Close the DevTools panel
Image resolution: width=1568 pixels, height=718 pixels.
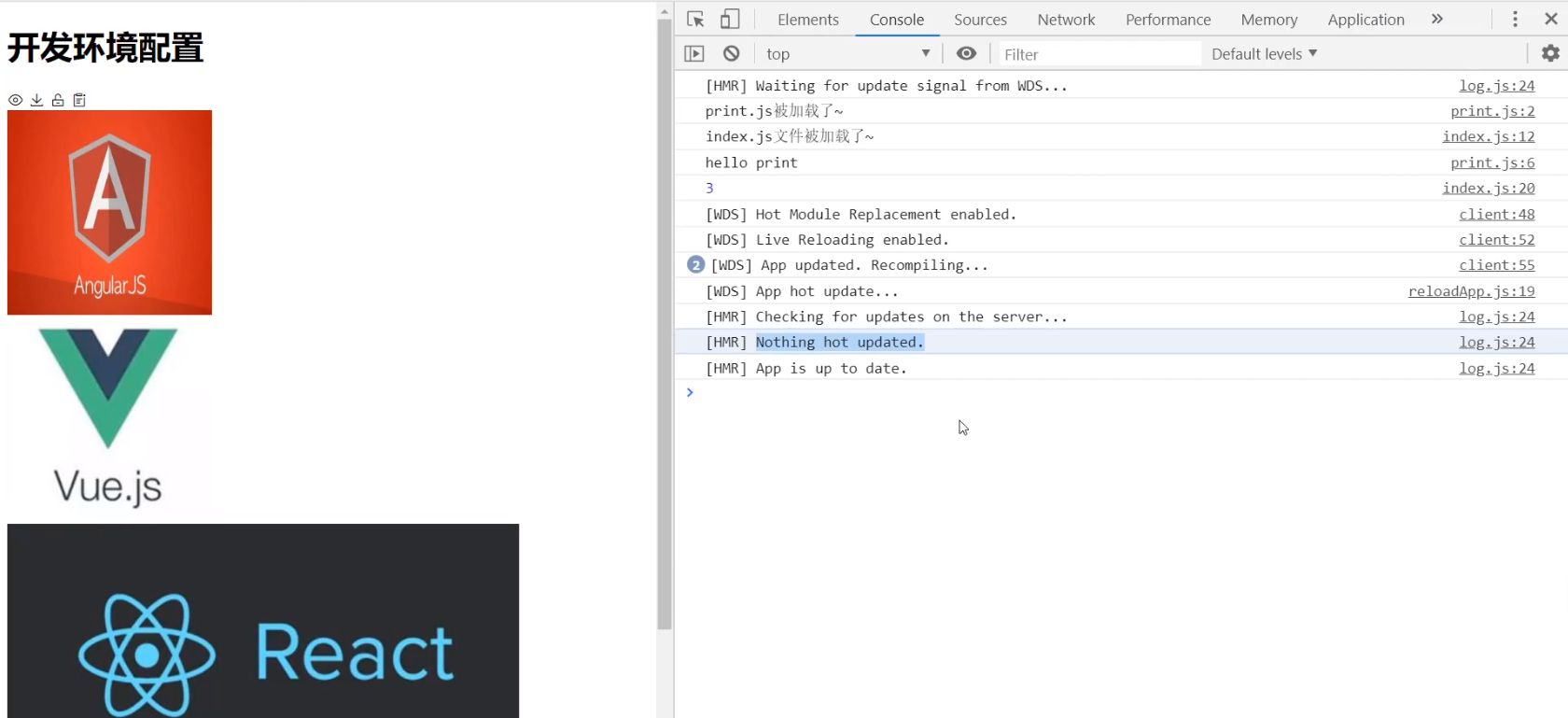point(1550,19)
